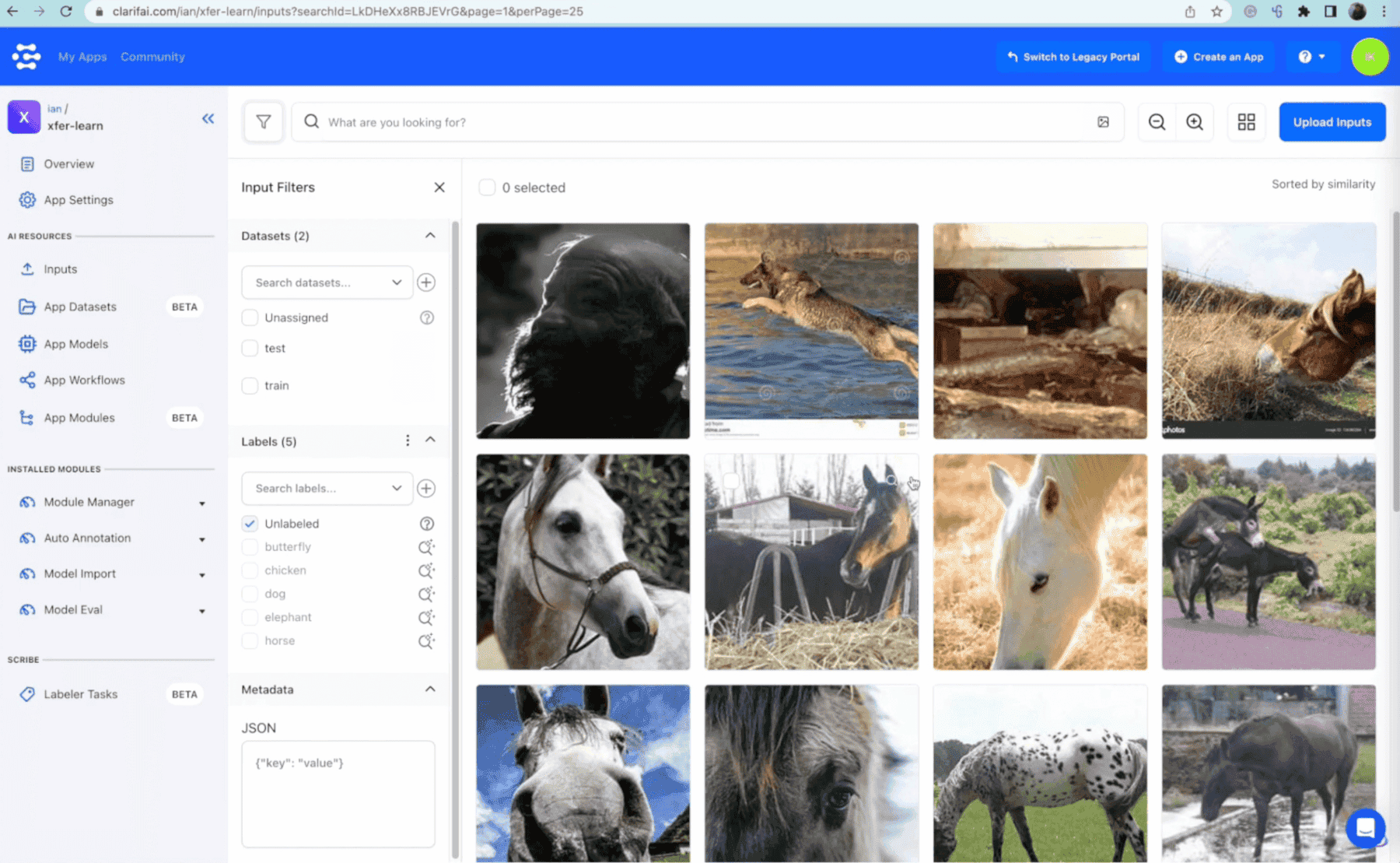Click the Upload Inputs button
The image size is (1400, 863).
coord(1332,122)
